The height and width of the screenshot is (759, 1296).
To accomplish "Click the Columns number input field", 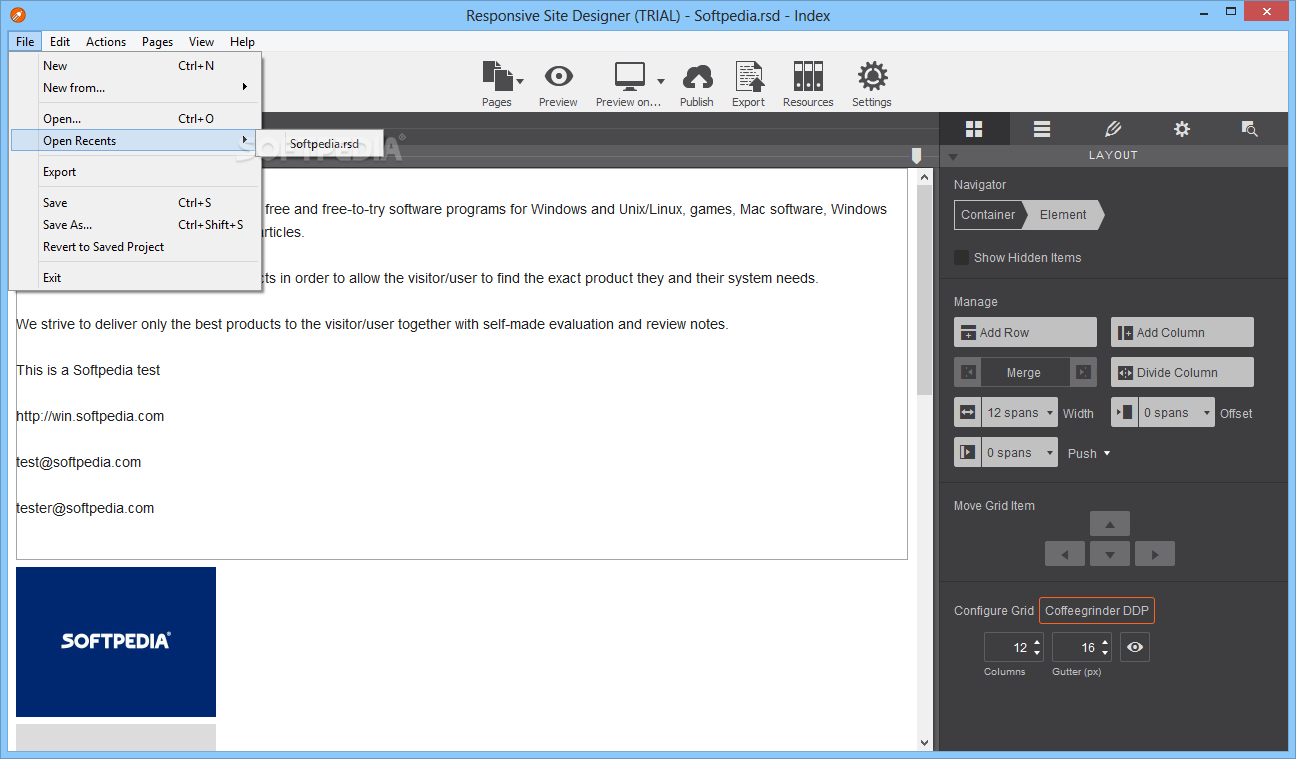I will click(x=1007, y=647).
